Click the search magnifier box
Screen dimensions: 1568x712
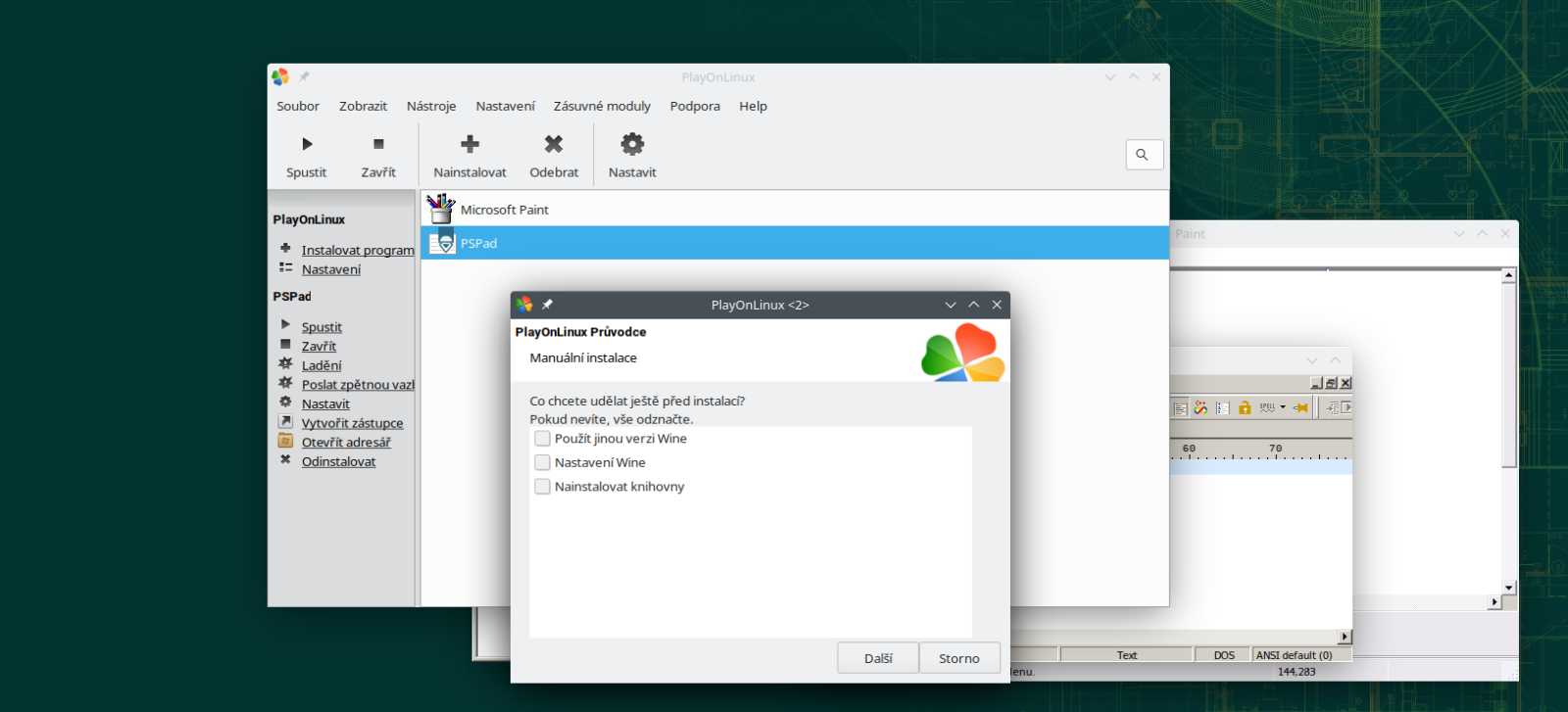[x=1145, y=155]
